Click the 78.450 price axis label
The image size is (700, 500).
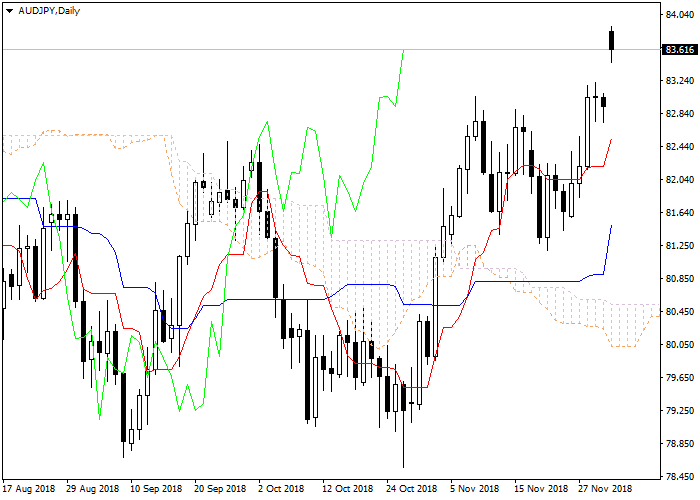[679, 476]
